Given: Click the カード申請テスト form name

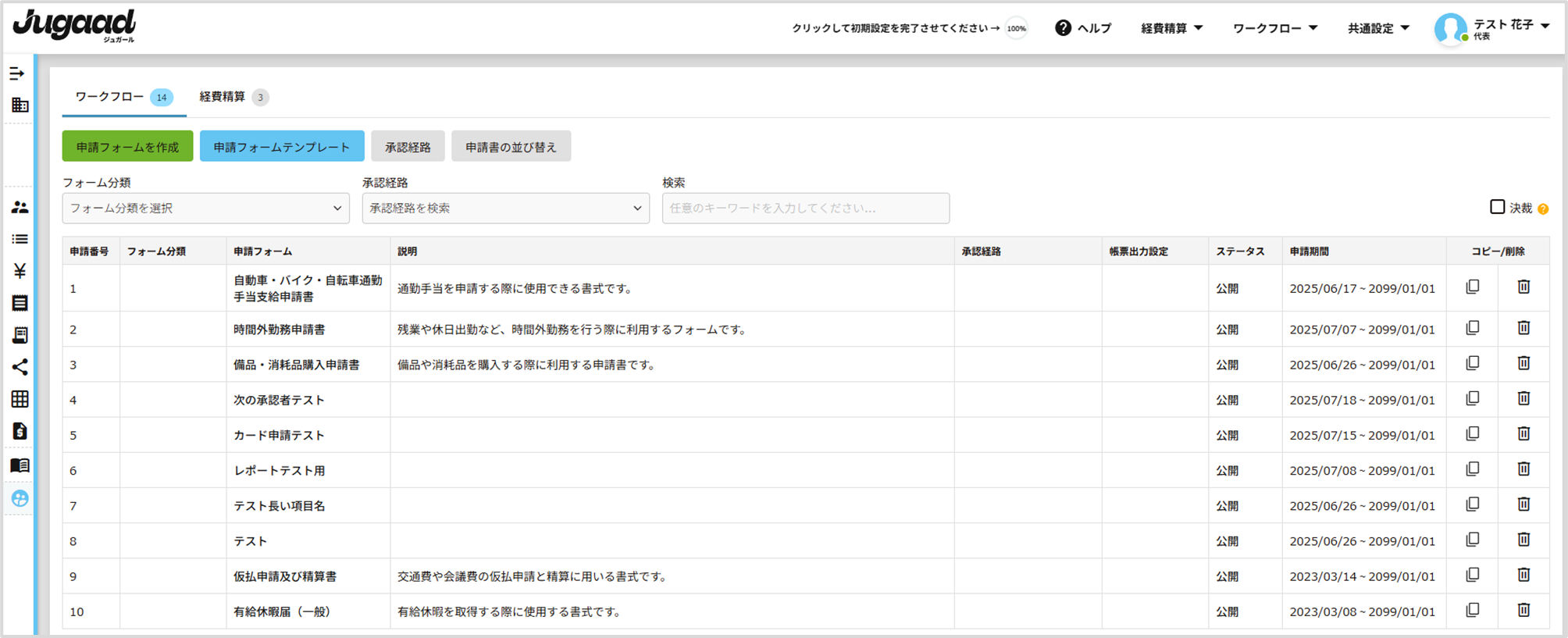Looking at the screenshot, I should click(279, 435).
